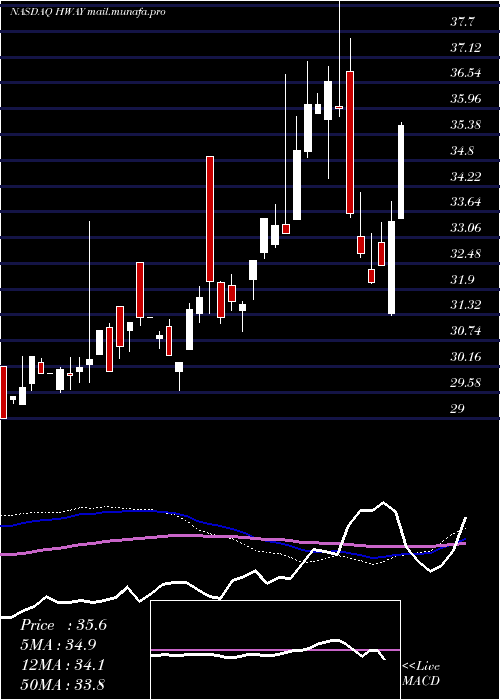Select the 34.22 price axis label
The width and height of the screenshot is (500, 700).
coord(466,176)
